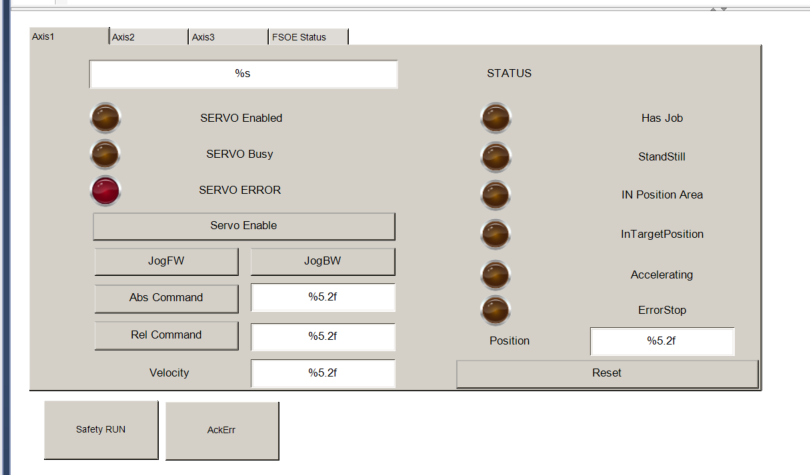Click the Safety RUN button
The image size is (810, 475).
pos(101,430)
